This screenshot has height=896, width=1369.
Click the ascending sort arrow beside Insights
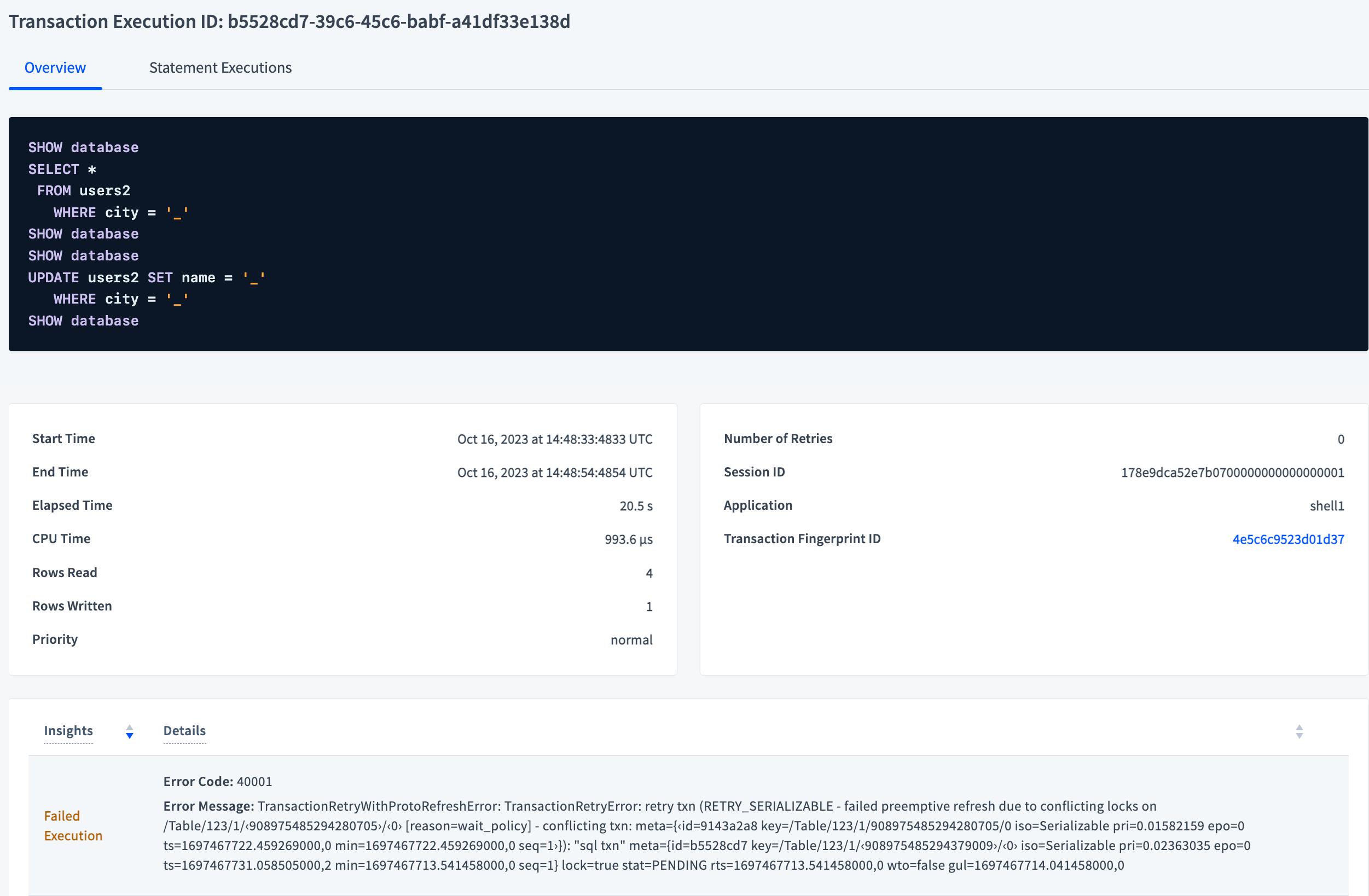[x=130, y=728]
